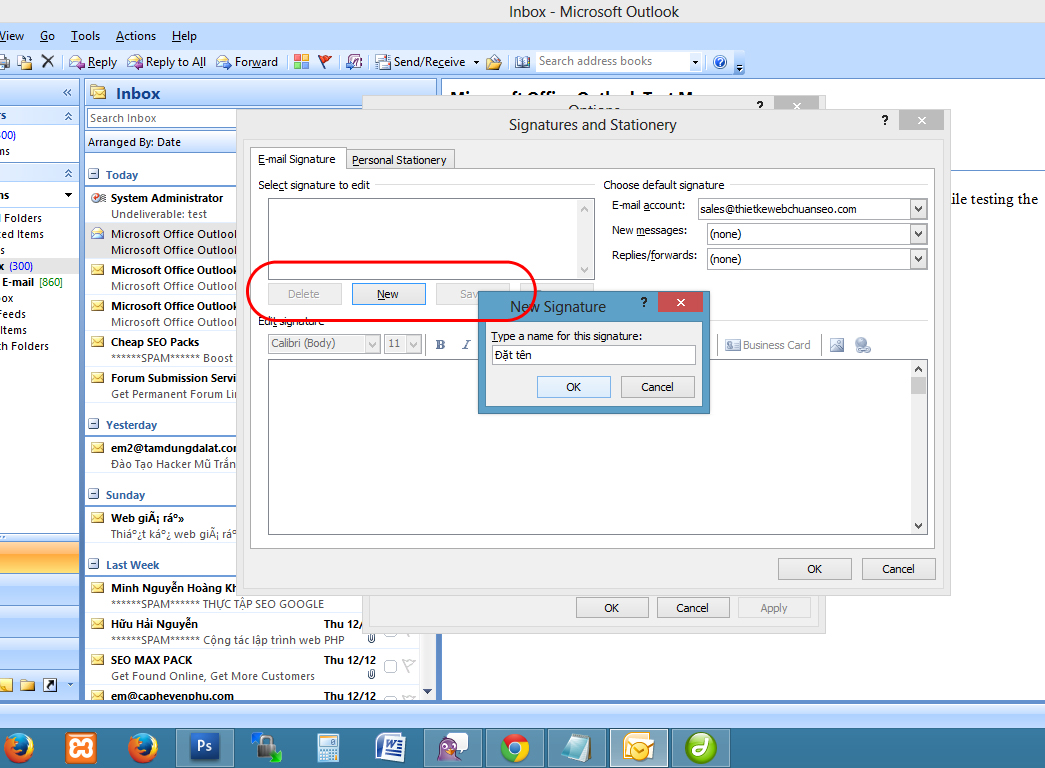Open the E-mail account dropdown
The height and width of the screenshot is (768, 1045).
[x=918, y=209]
